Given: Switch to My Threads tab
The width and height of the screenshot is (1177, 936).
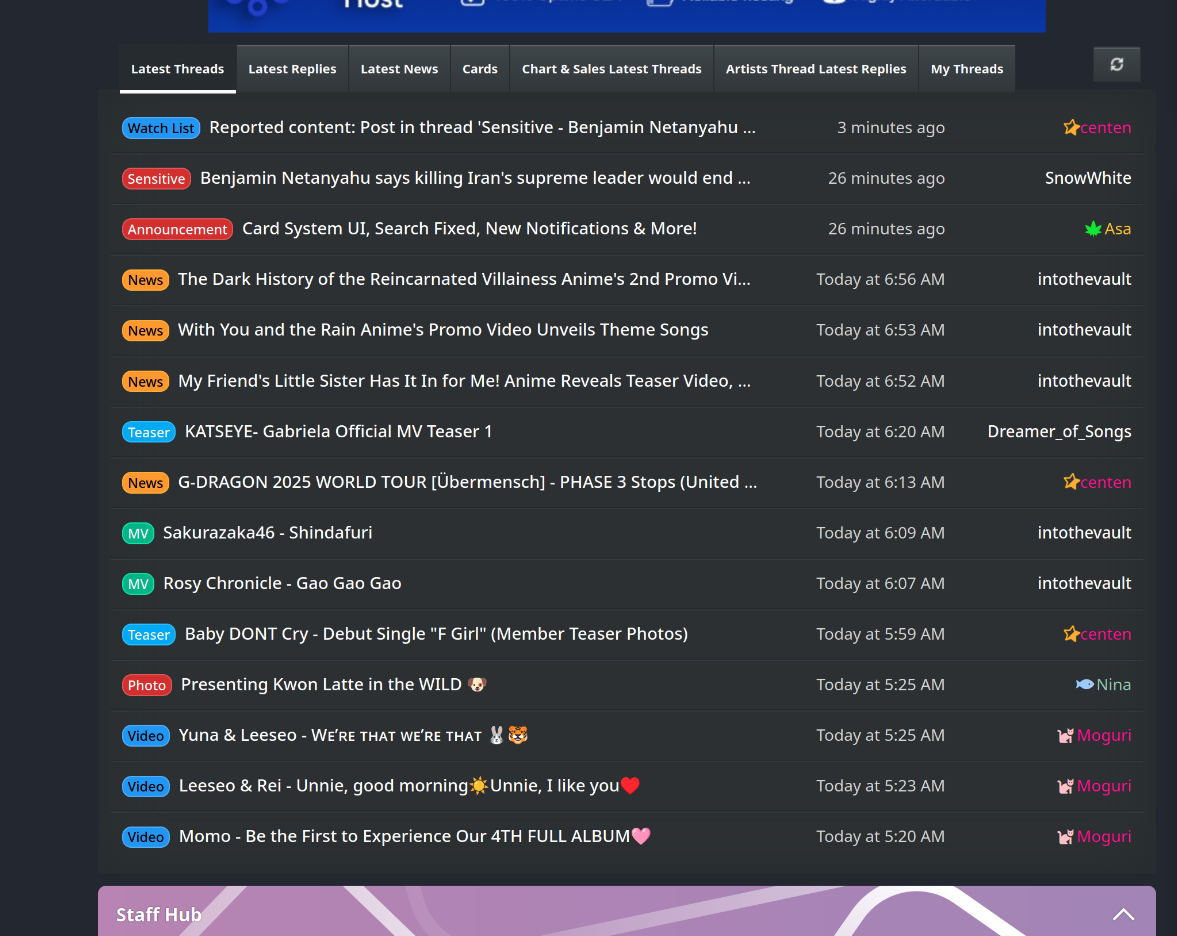Looking at the screenshot, I should pos(967,69).
